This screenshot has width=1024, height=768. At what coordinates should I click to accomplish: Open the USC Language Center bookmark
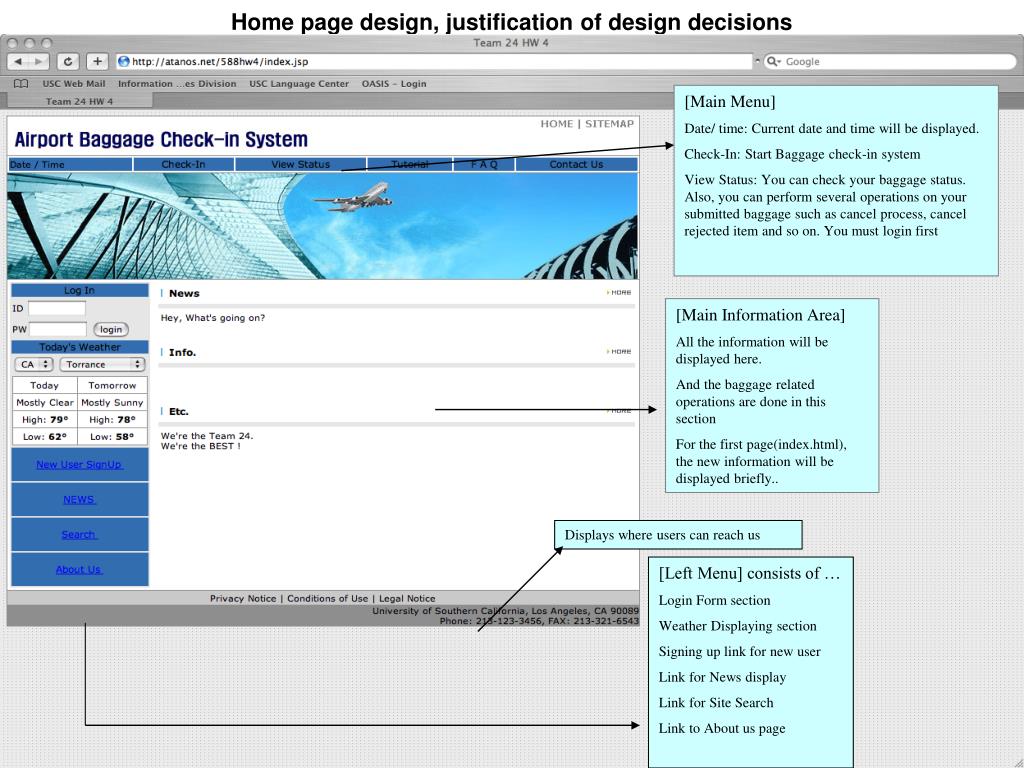[x=299, y=84]
